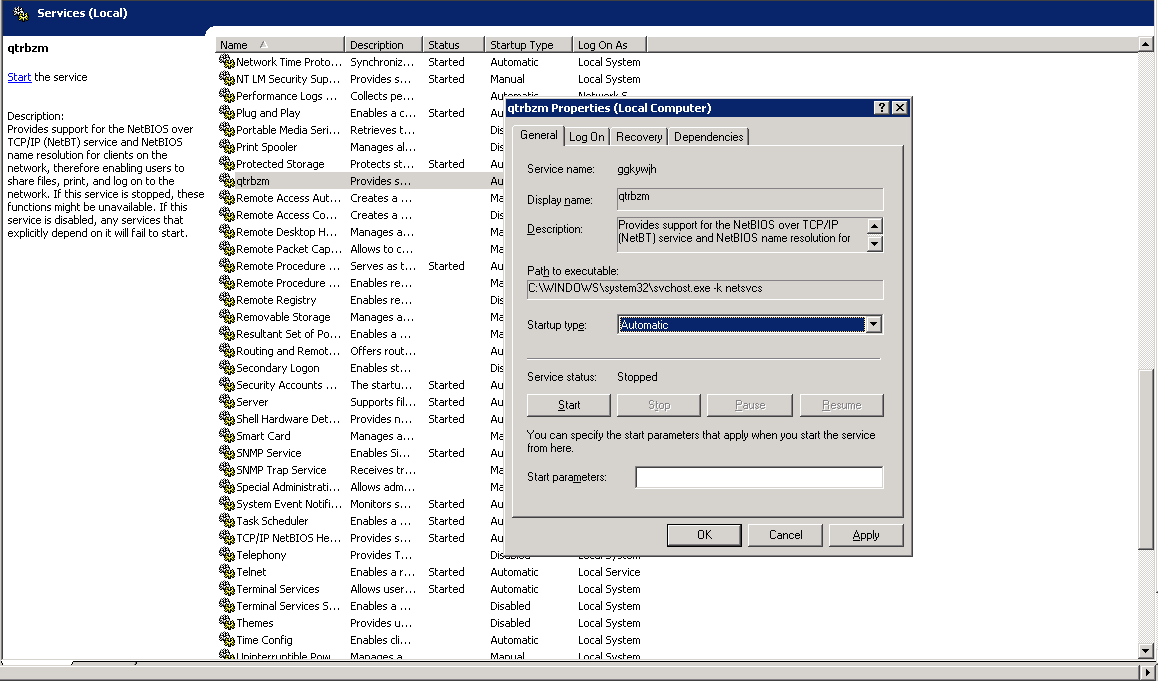This screenshot has height=681, width=1158.
Task: Click the Start parameters text field
Action: click(x=759, y=478)
